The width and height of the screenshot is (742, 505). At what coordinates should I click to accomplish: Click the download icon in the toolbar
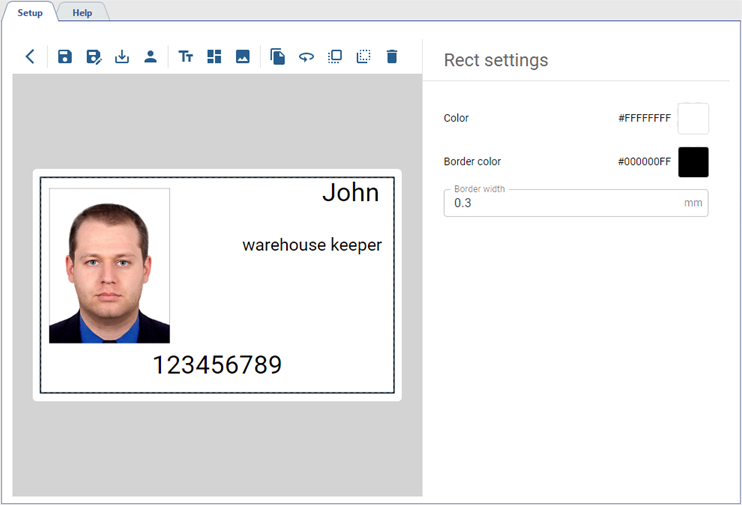(122, 57)
